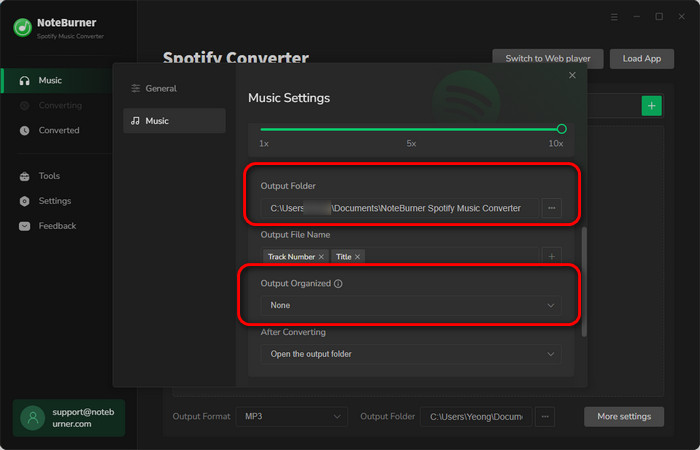Maximize the NoteBurner window
Viewport: 700px width, 450px height.
659,17
